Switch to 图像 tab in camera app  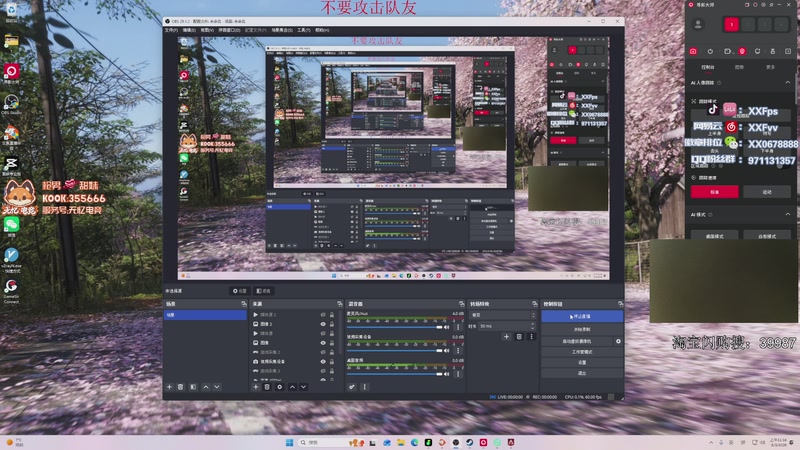(x=739, y=67)
